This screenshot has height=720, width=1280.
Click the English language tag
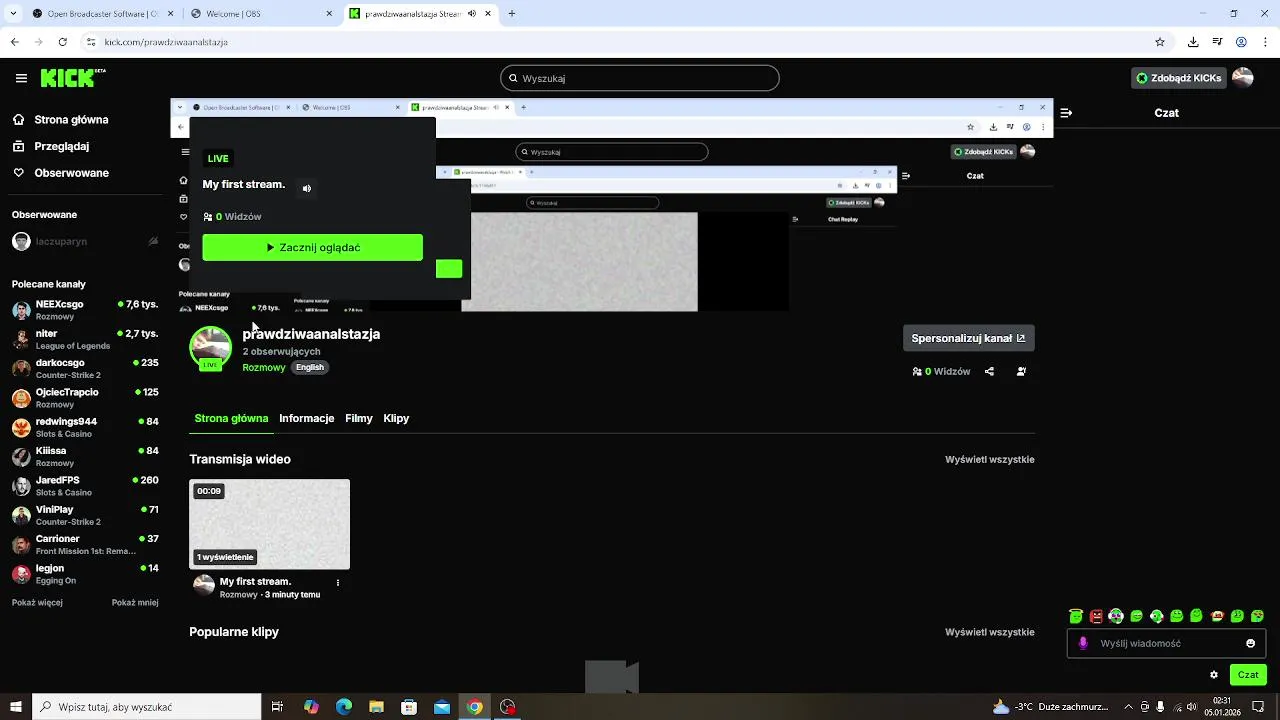310,367
